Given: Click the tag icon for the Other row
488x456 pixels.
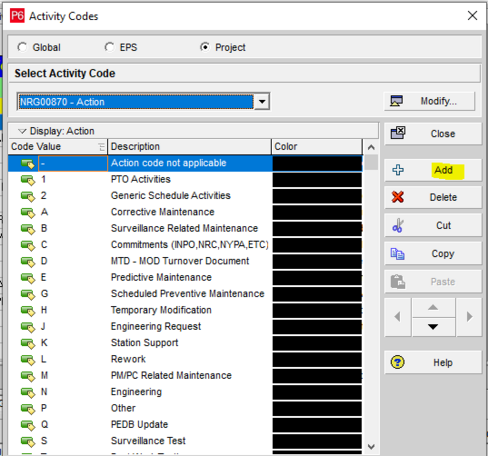Looking at the screenshot, I should click(x=28, y=409).
